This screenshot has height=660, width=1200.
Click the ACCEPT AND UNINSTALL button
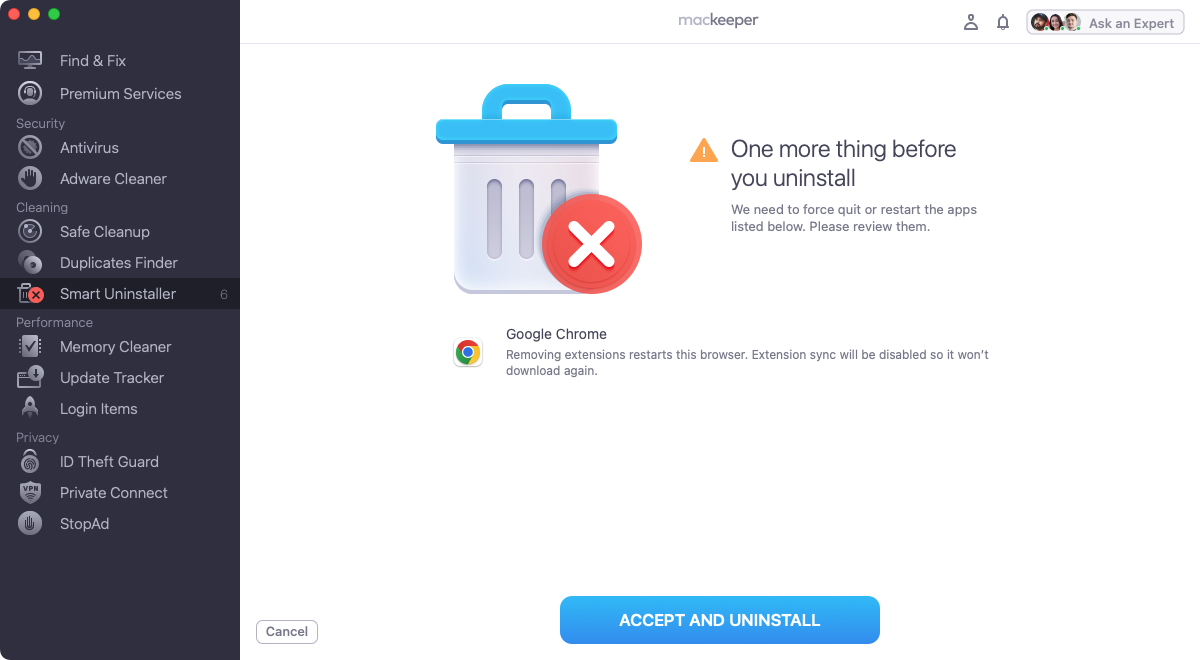(720, 620)
